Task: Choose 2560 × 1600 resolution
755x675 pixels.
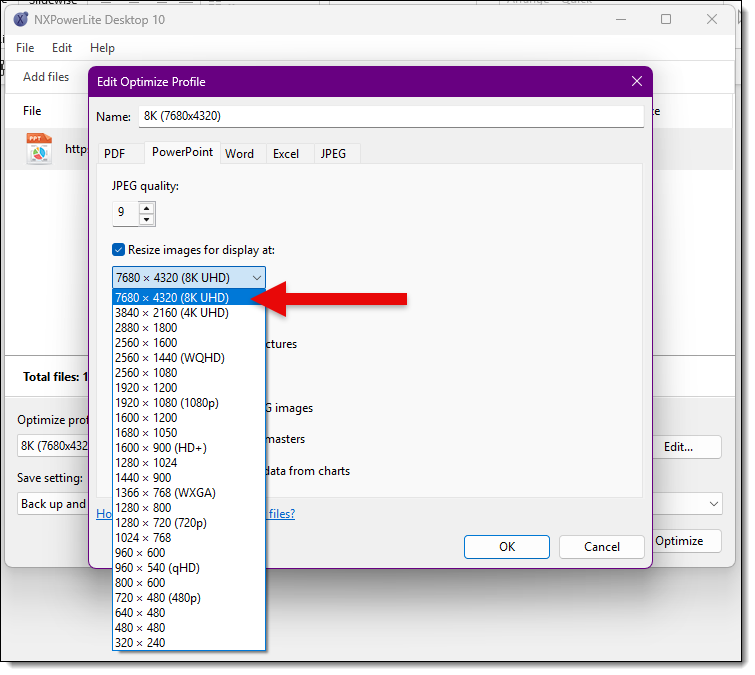Action: (x=189, y=343)
